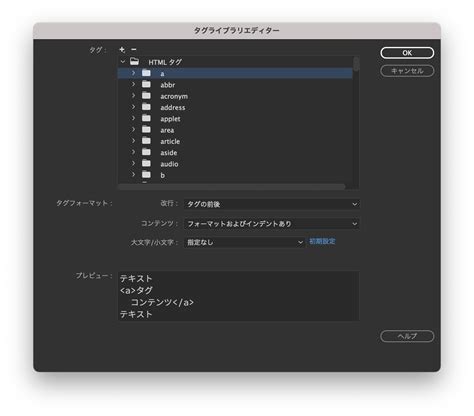Select the article tag row
Viewport: 474px width, 416px height.
coord(235,141)
